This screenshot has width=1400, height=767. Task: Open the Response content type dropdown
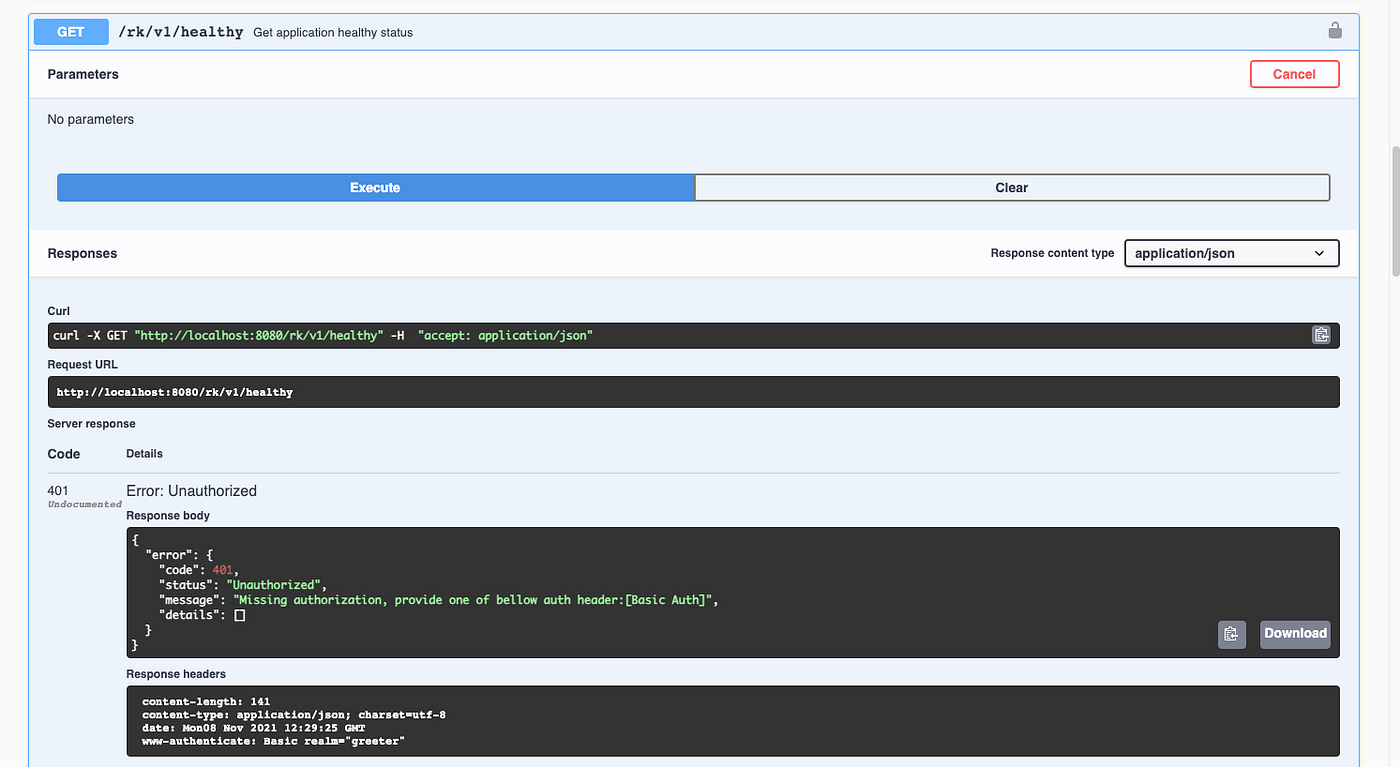pos(1231,253)
